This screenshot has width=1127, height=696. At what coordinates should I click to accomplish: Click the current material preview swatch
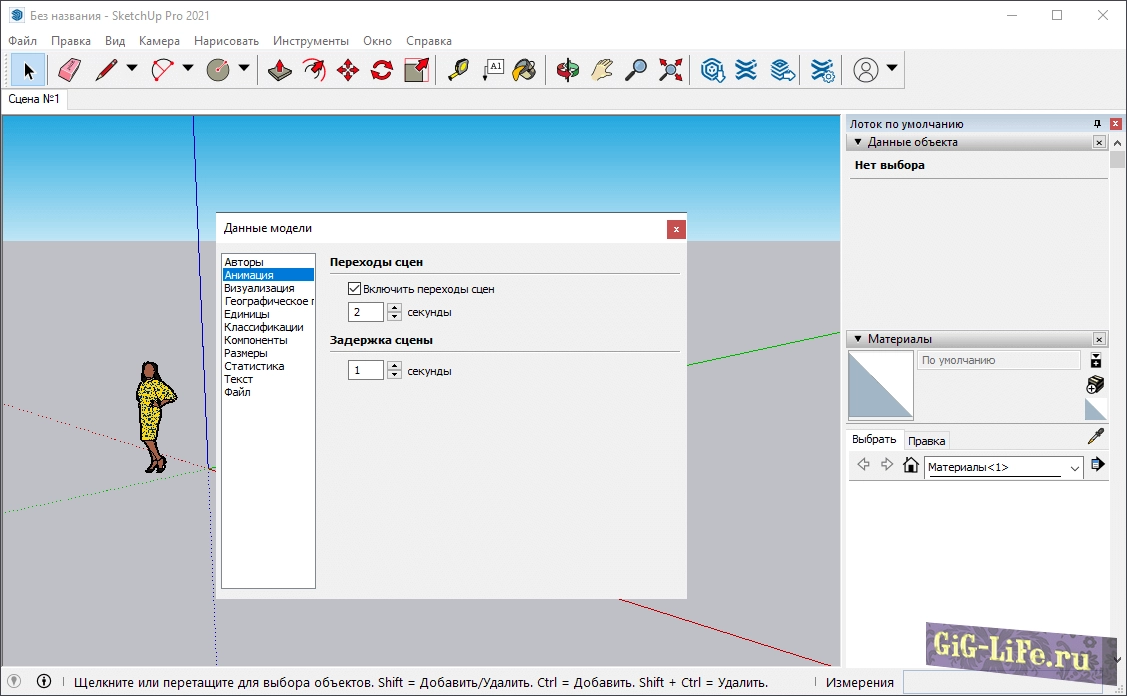pyautogui.click(x=880, y=384)
